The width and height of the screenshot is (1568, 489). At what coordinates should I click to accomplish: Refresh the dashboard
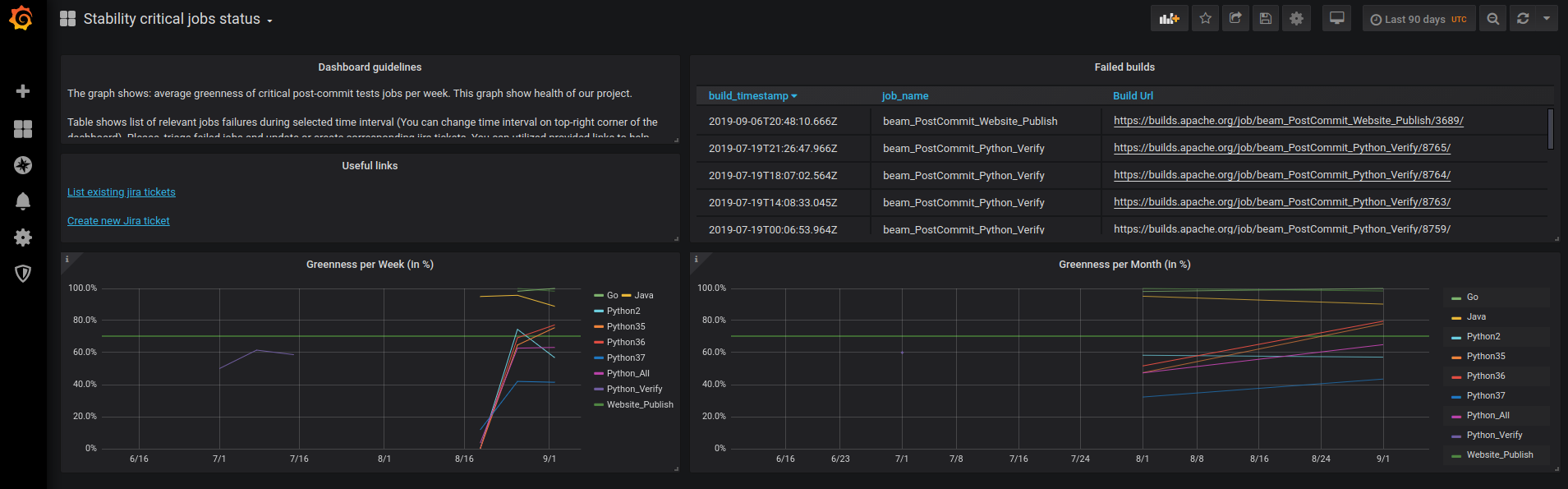point(1523,18)
